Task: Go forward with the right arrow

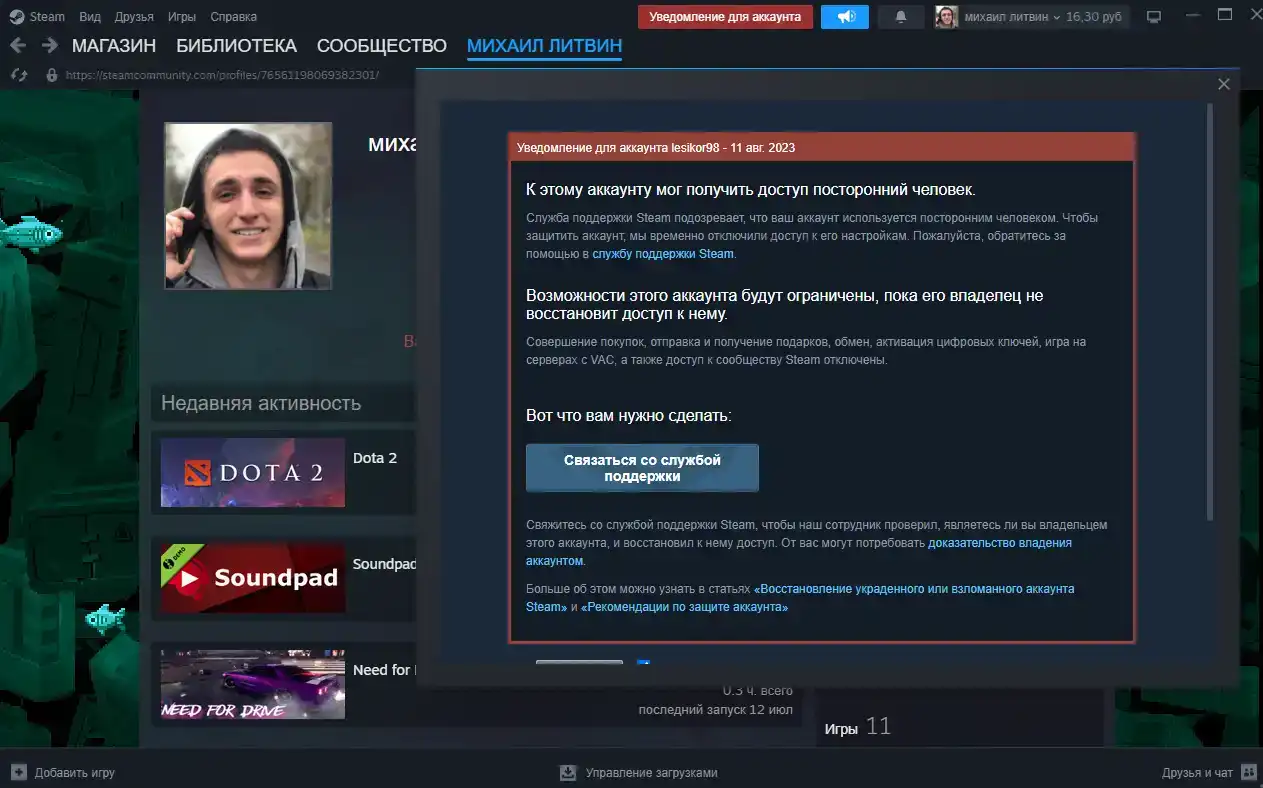Action: [49, 46]
